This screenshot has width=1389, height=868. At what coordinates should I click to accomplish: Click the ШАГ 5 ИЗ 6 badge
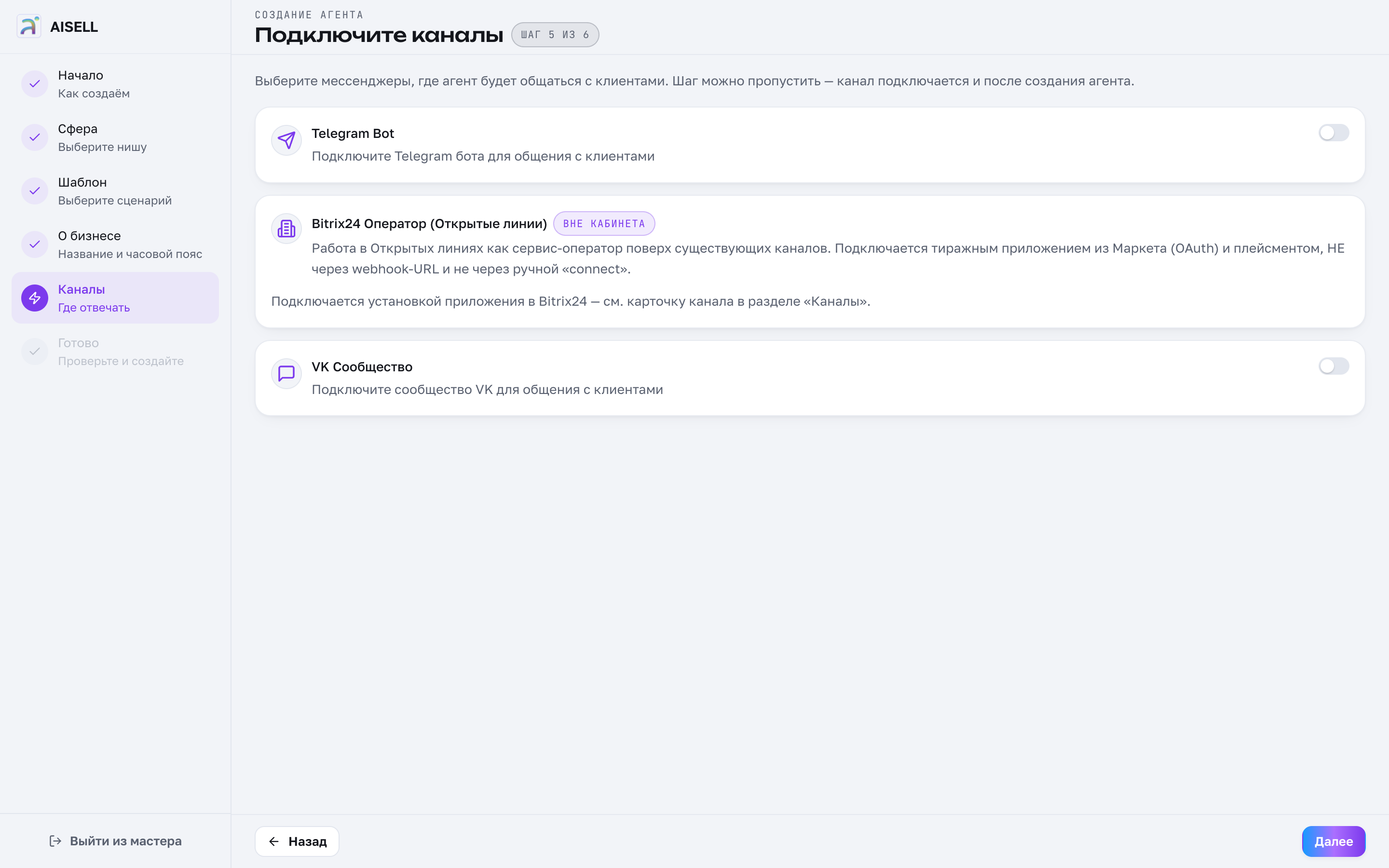point(555,34)
